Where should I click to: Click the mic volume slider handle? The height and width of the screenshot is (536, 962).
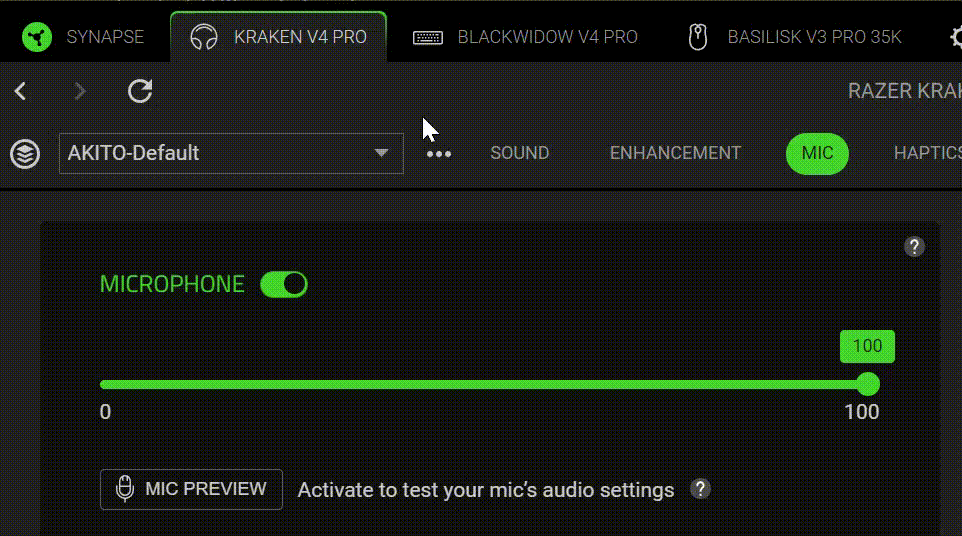[868, 385]
